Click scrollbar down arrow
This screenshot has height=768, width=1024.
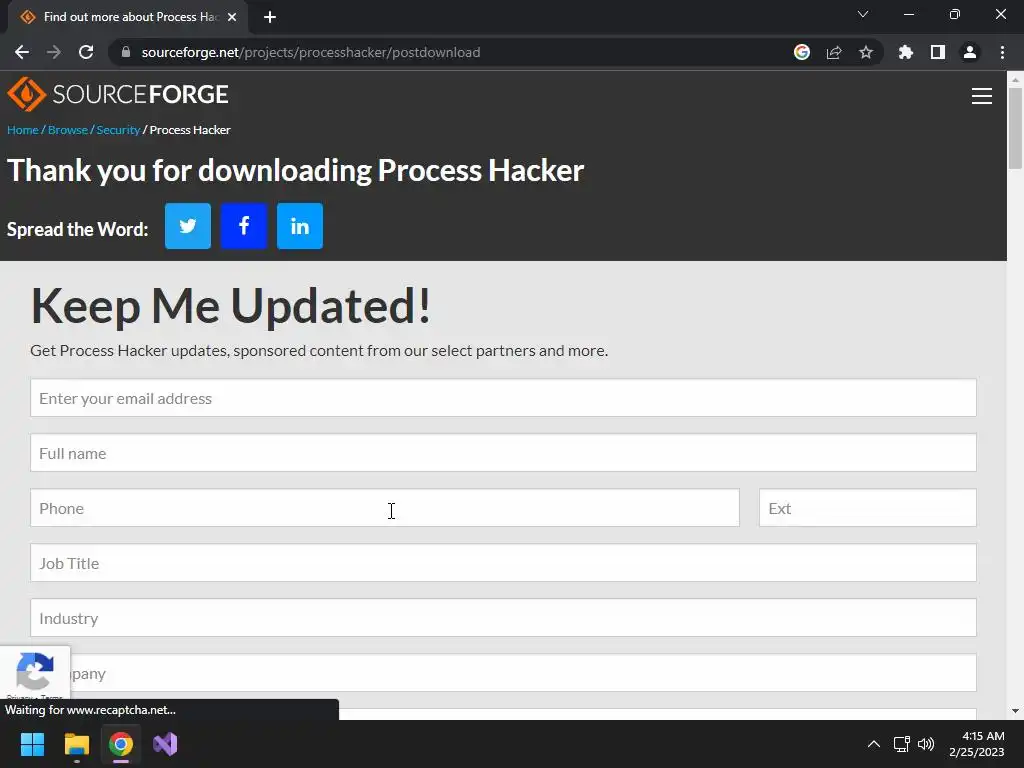(1015, 711)
